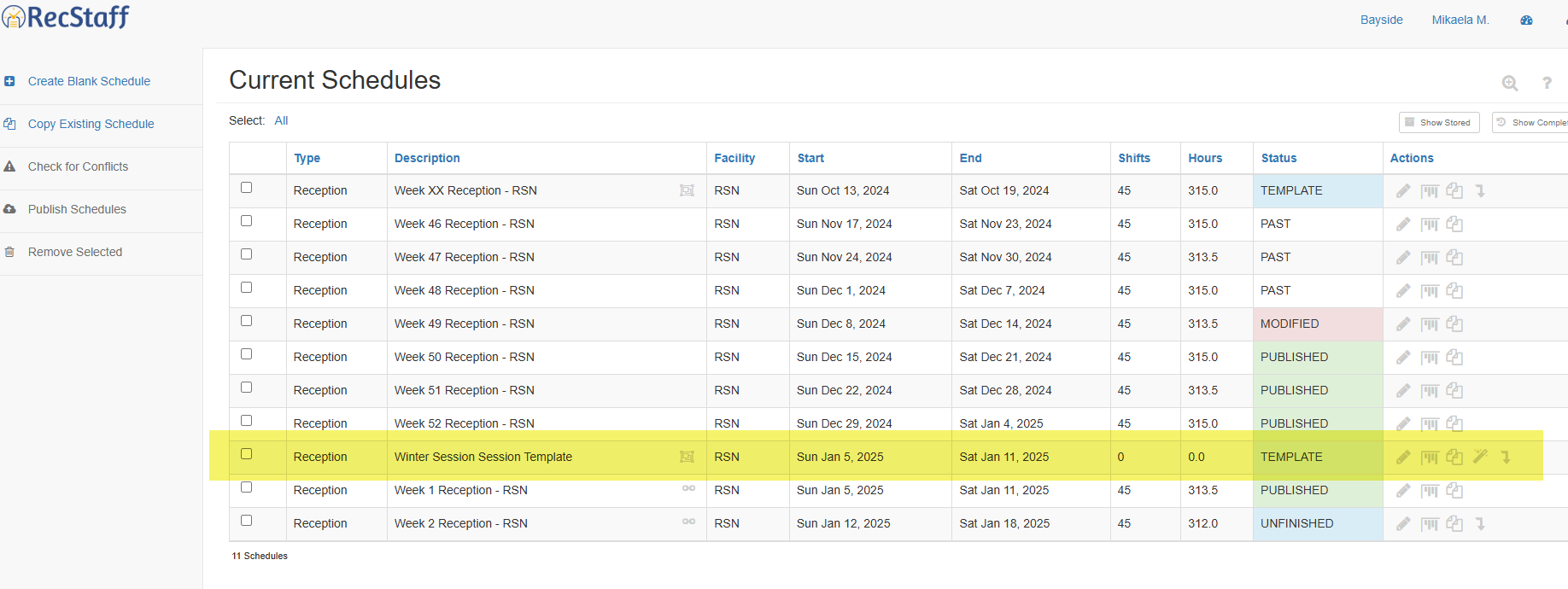Tick checkbox for Week 50 Reception
Screen dimensions: 1568x589
click(247, 354)
